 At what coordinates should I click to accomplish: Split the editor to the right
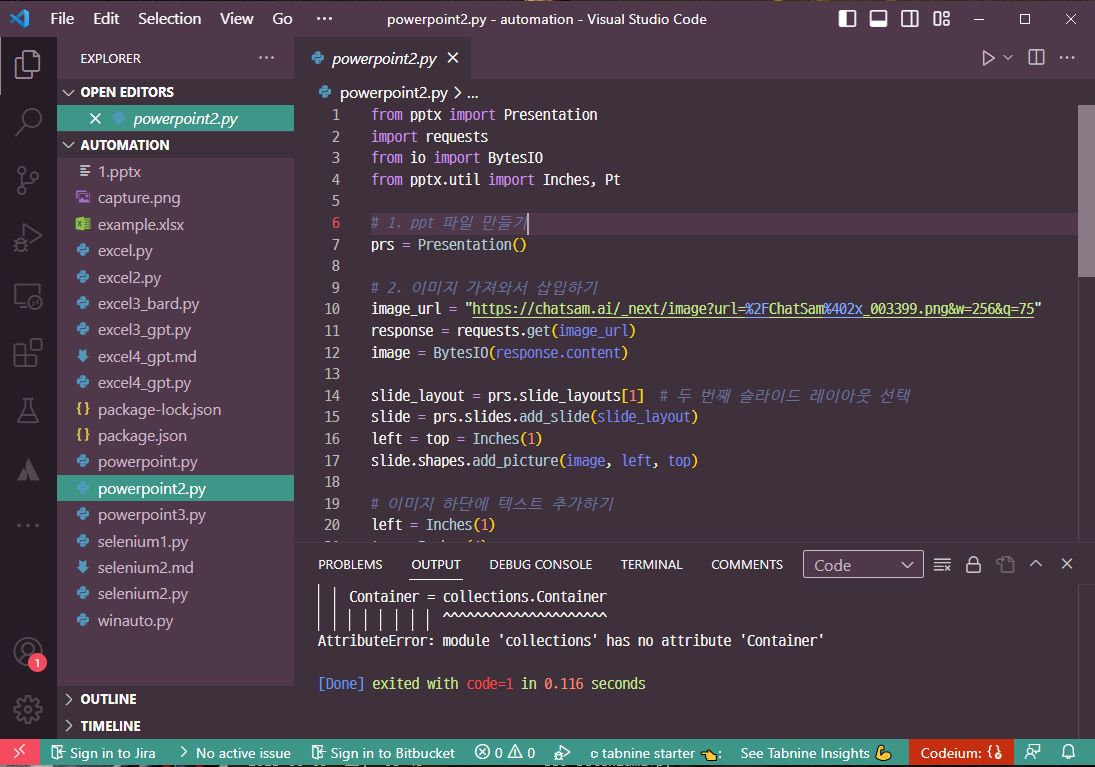[x=1036, y=58]
